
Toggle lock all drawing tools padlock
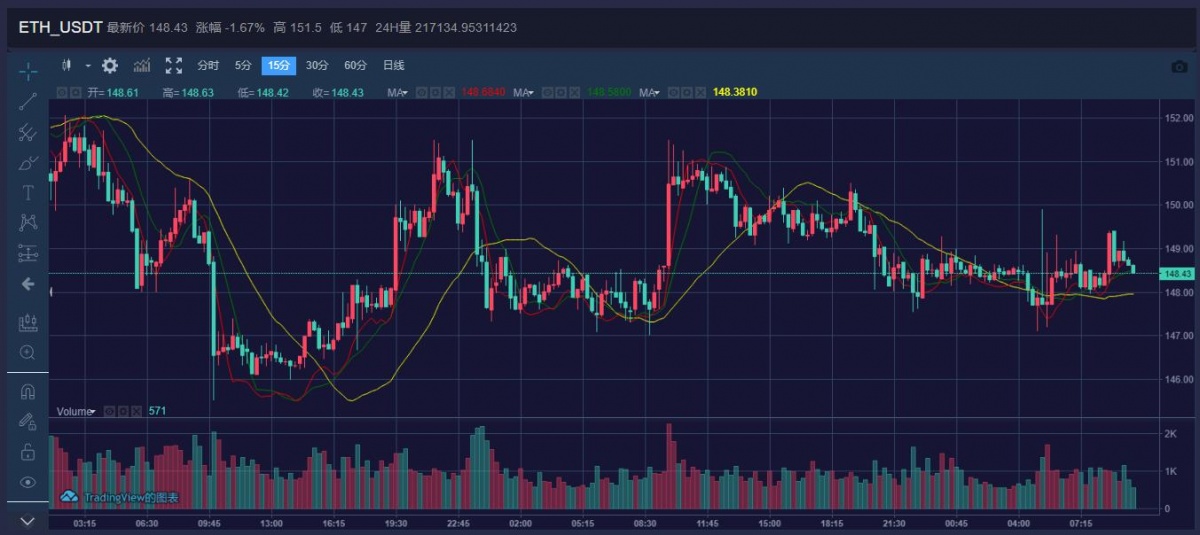(28, 452)
